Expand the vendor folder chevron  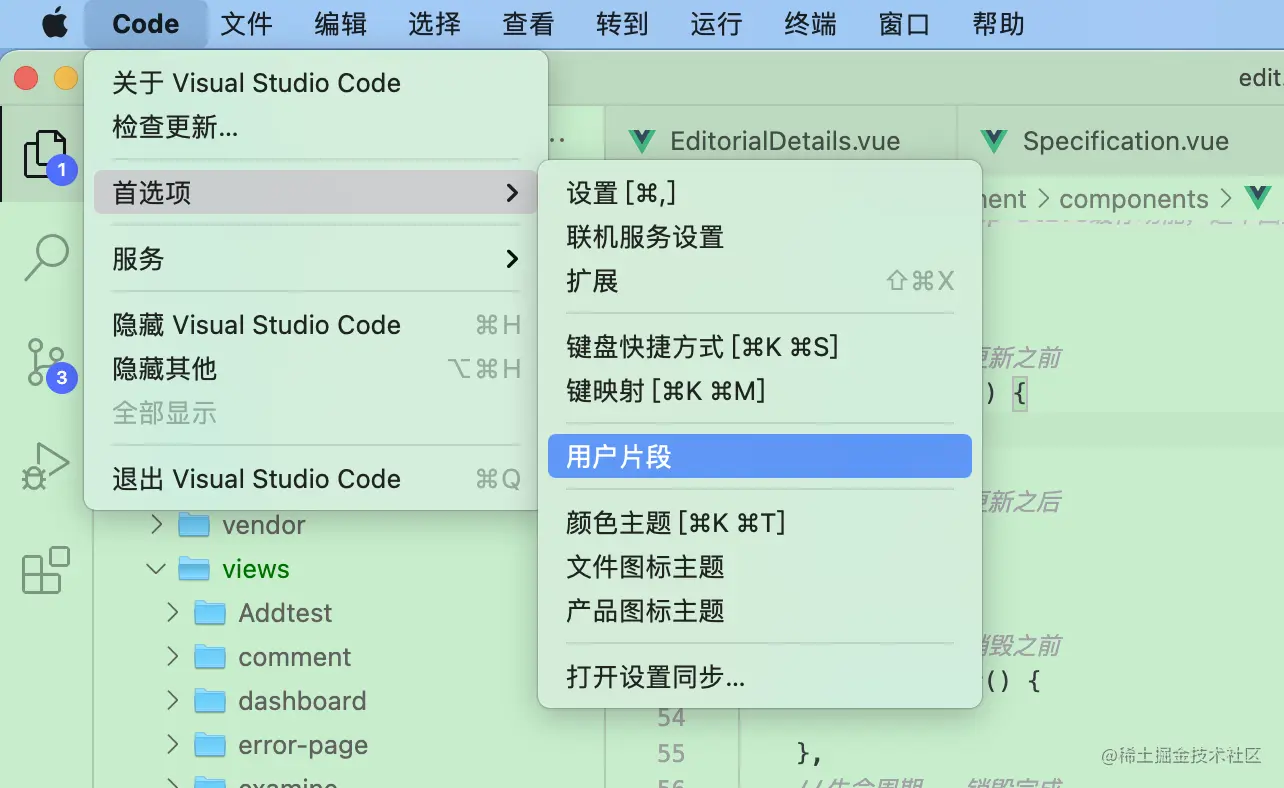156,524
